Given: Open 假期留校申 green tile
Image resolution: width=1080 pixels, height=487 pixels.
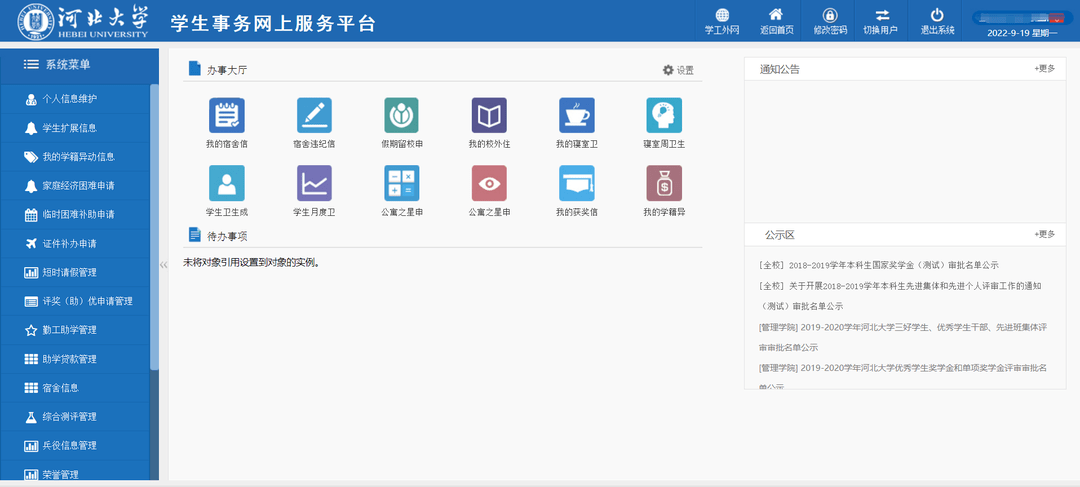Looking at the screenshot, I should 402,115.
